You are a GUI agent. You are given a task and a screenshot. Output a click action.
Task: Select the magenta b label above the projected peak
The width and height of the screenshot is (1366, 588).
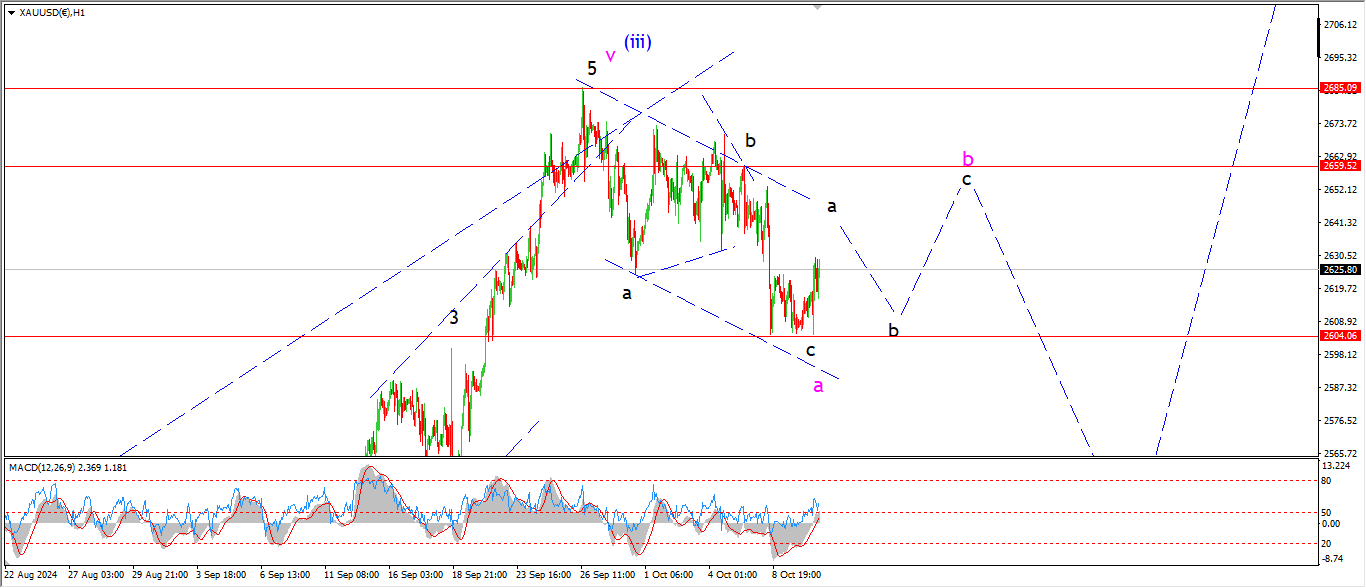(x=967, y=159)
